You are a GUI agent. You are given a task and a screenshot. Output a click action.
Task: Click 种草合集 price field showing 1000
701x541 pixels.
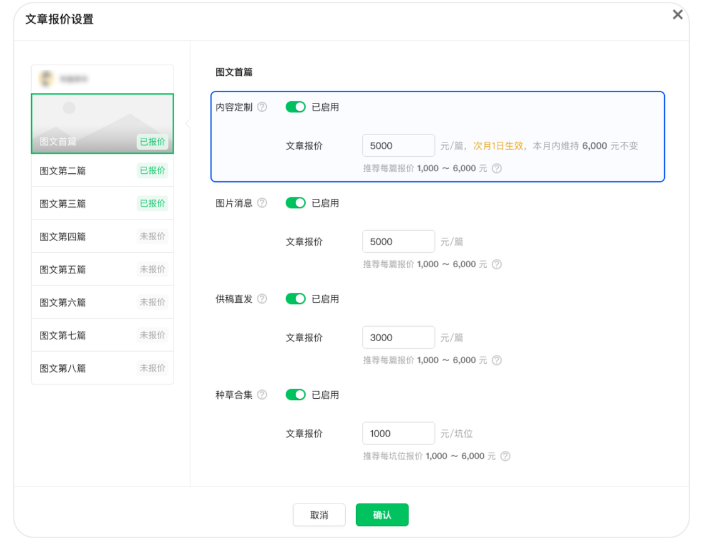(398, 433)
